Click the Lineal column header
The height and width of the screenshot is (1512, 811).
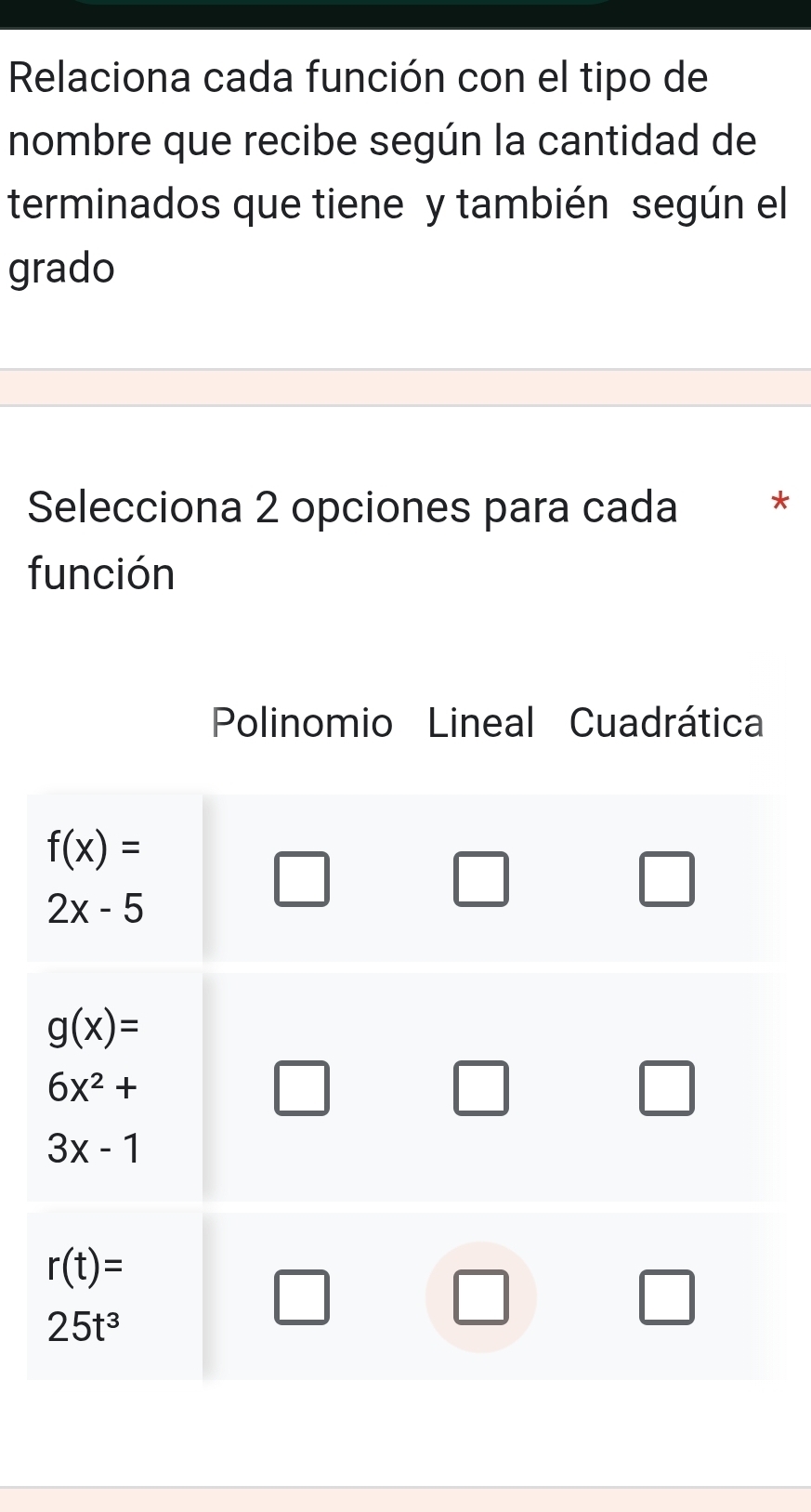(x=481, y=723)
